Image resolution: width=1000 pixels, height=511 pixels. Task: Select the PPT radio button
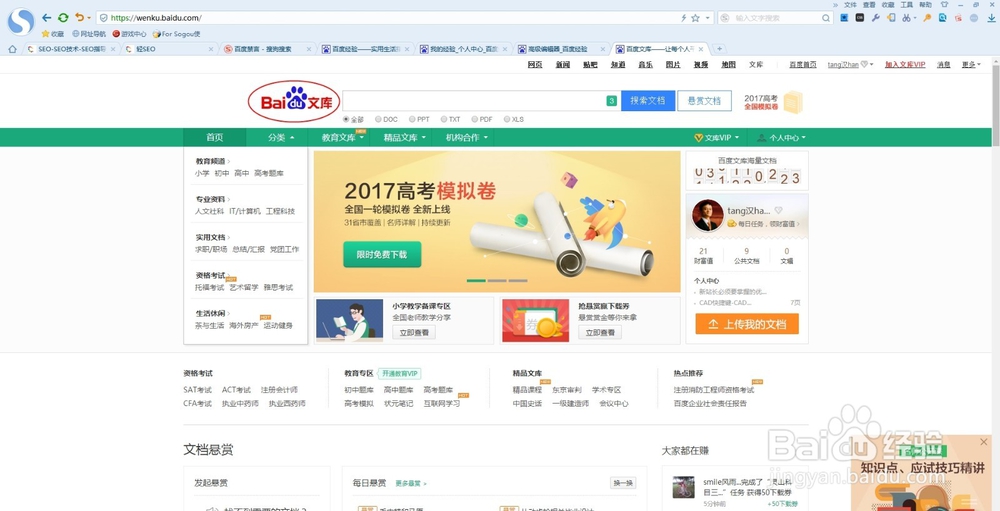(x=412, y=119)
